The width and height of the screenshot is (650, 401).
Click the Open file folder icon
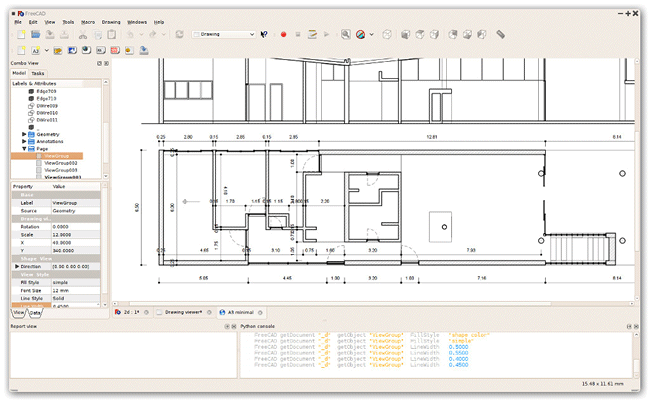[37, 34]
